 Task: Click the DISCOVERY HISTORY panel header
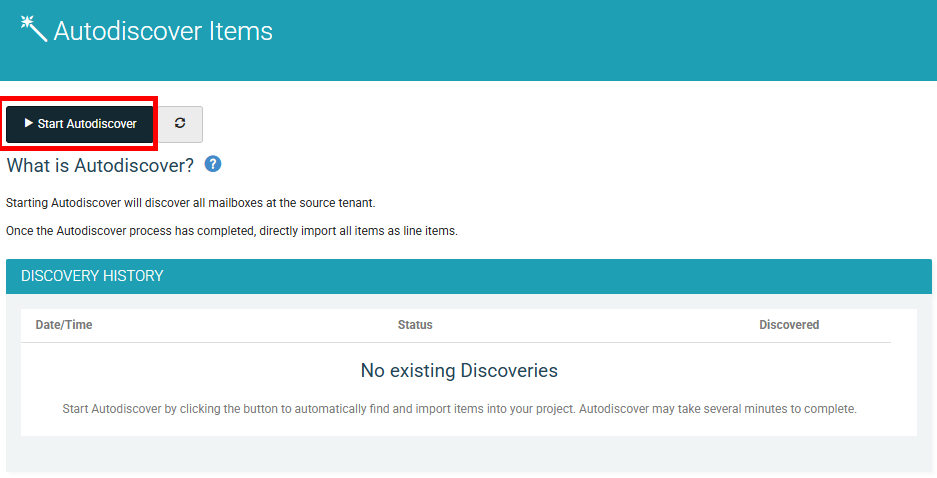(468, 276)
